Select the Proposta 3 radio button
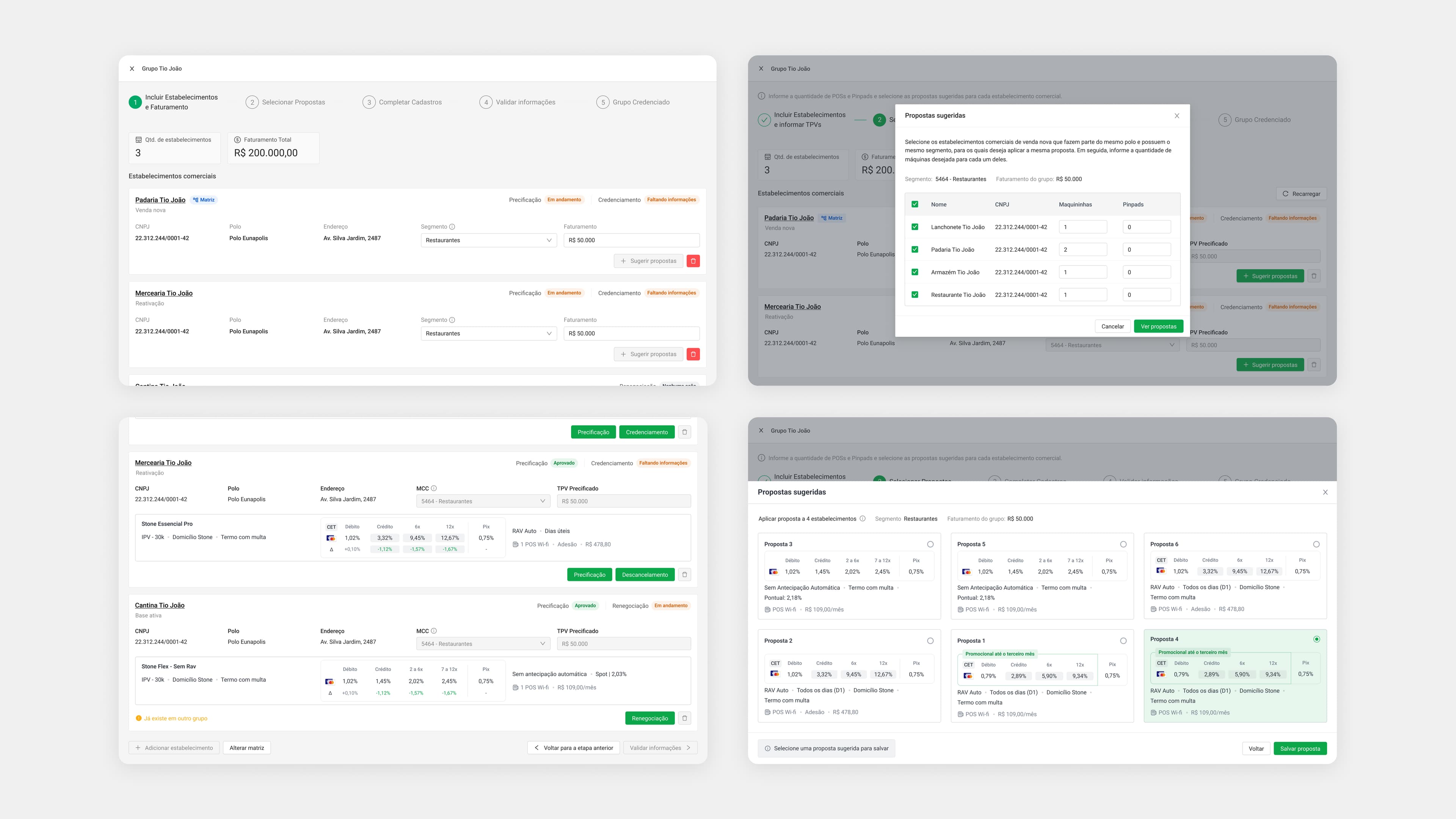The image size is (1456, 819). point(930,544)
